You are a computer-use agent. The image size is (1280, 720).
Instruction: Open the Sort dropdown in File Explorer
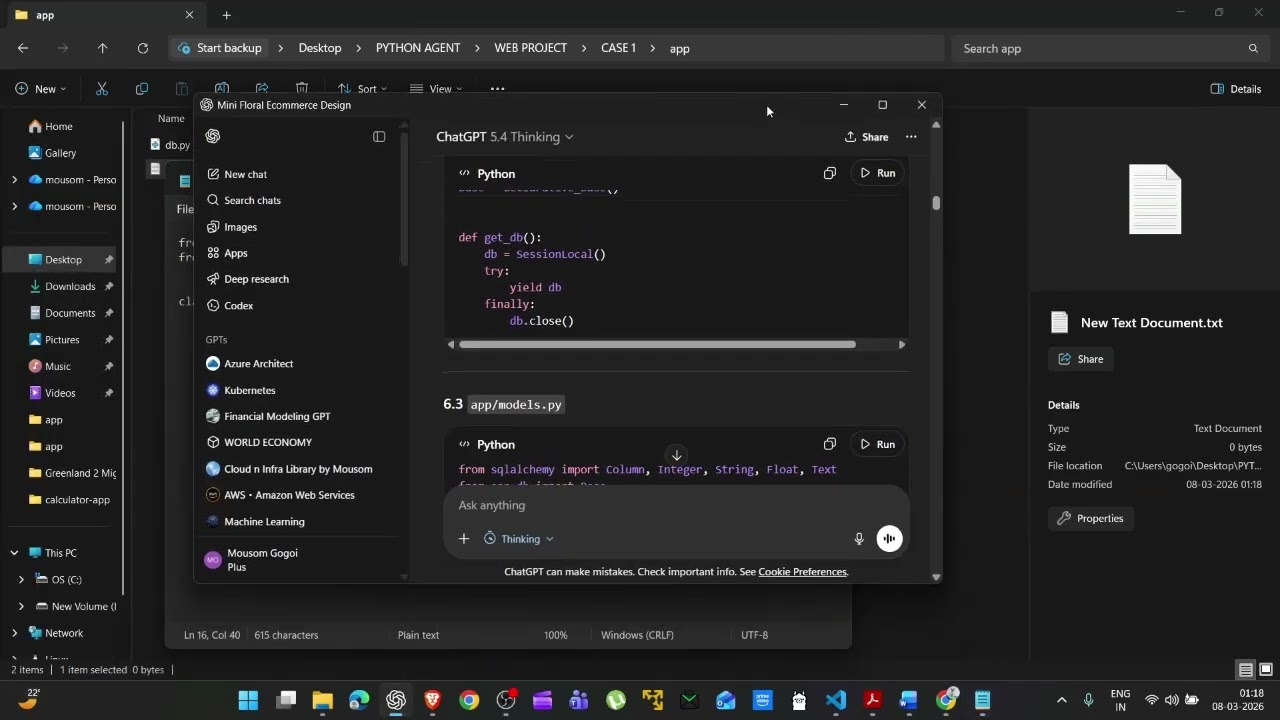click(x=362, y=89)
